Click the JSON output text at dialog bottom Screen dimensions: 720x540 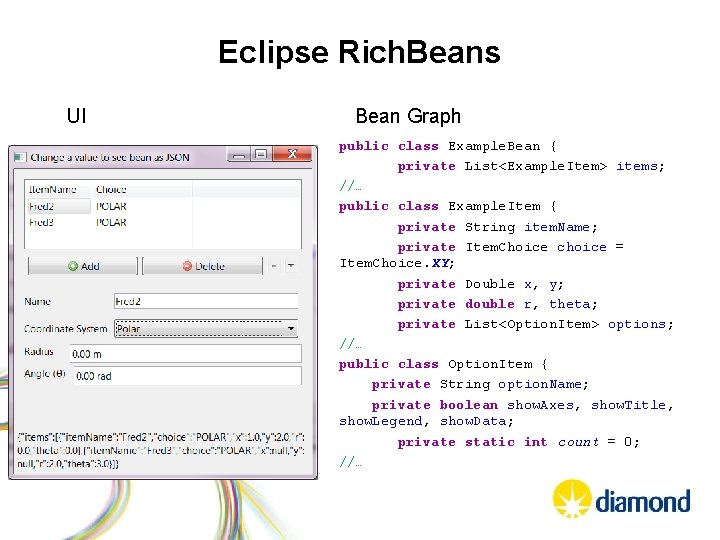[161, 450]
